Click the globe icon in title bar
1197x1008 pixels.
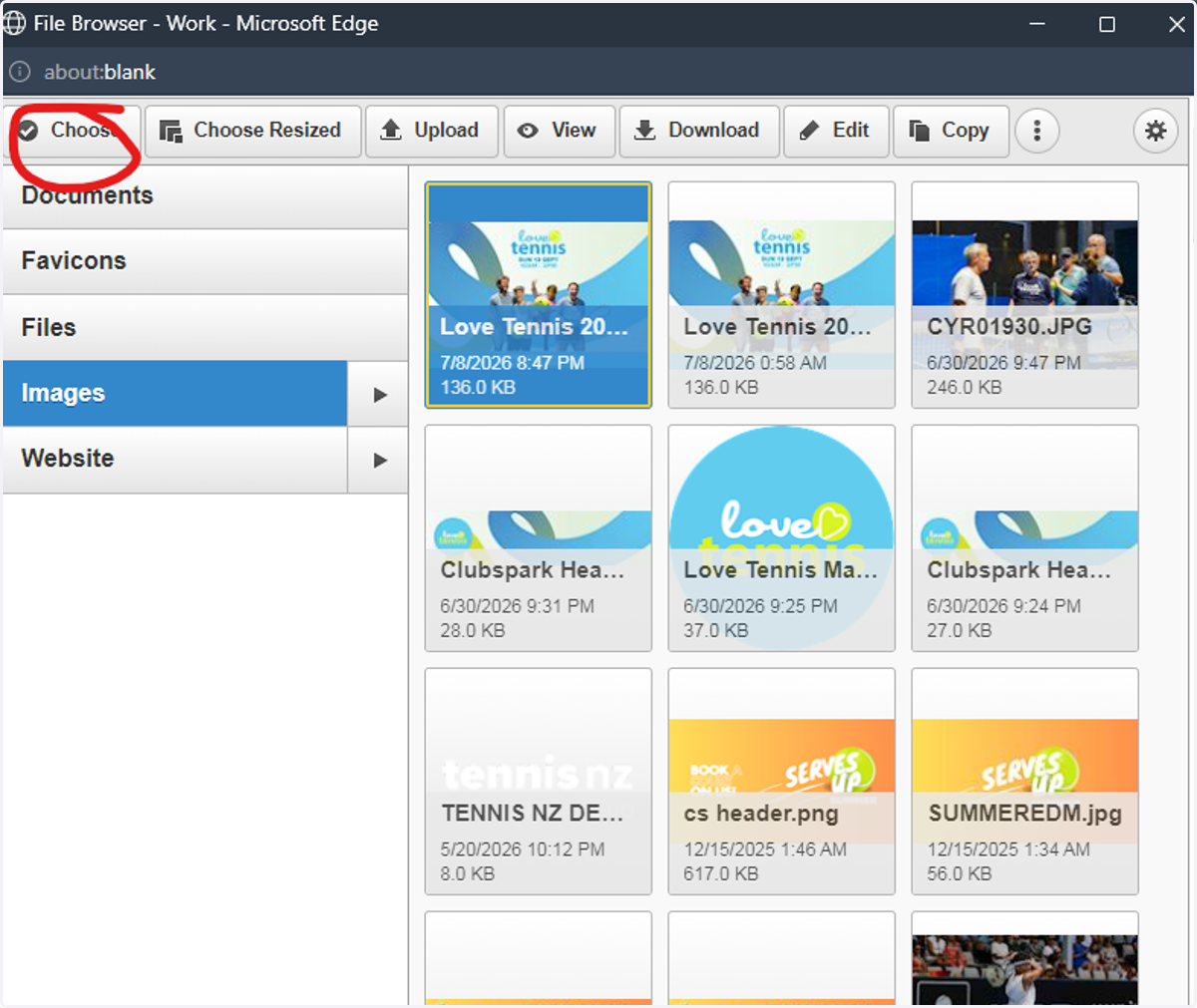(14, 23)
